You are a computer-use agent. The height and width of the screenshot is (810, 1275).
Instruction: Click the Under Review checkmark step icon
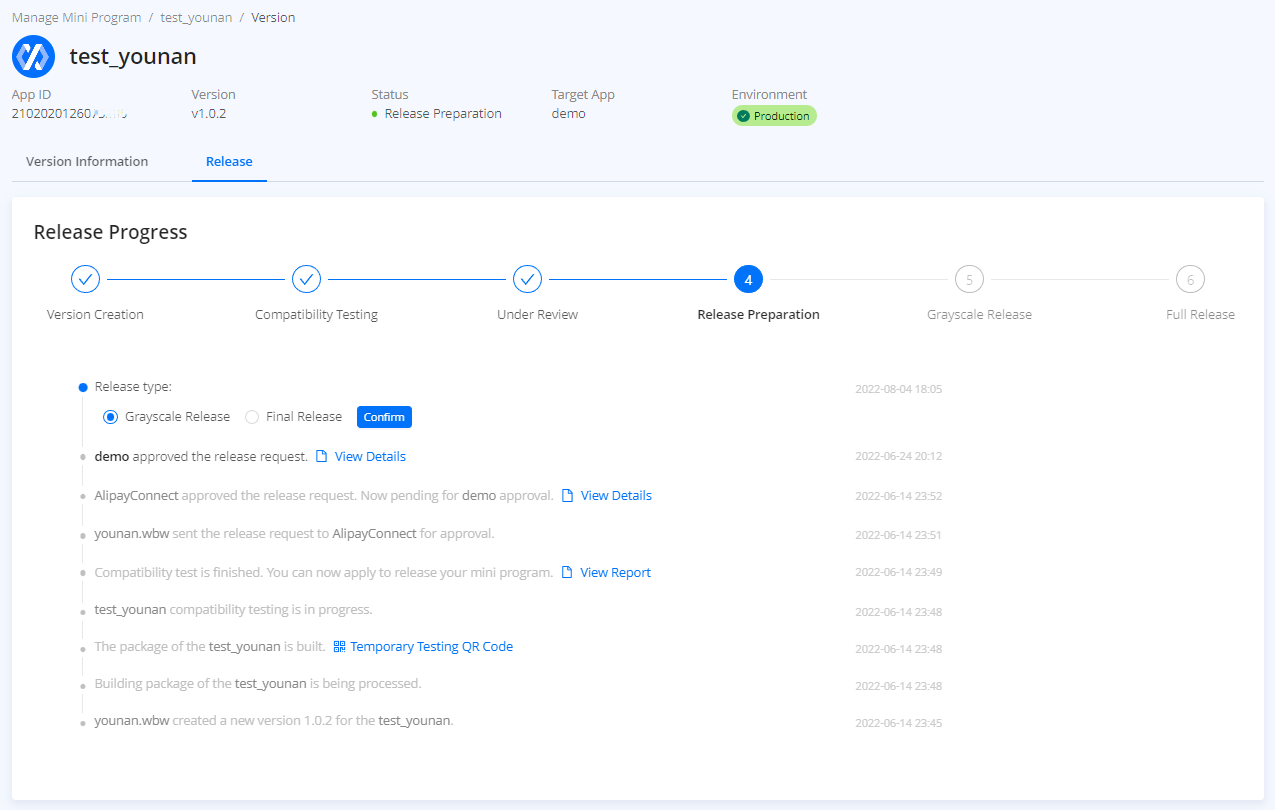tap(528, 279)
